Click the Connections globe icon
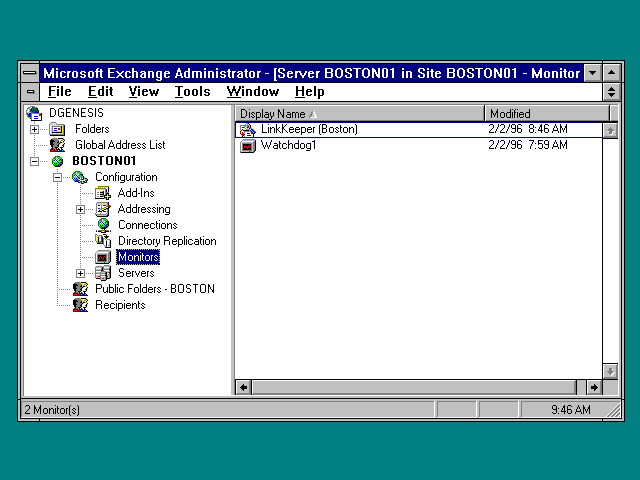640x480 pixels. pyautogui.click(x=103, y=225)
